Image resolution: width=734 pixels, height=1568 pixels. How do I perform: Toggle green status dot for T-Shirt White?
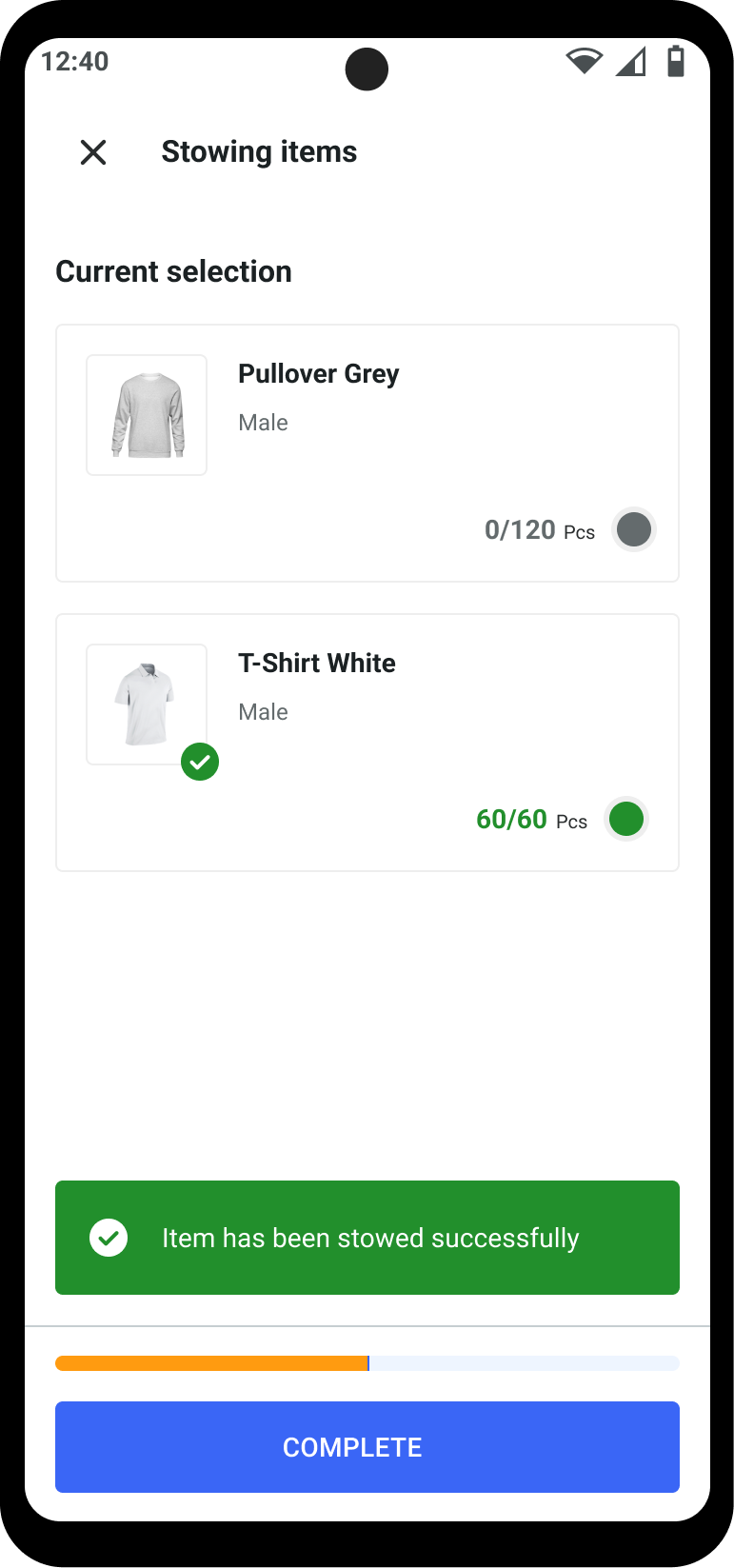pyautogui.click(x=626, y=819)
